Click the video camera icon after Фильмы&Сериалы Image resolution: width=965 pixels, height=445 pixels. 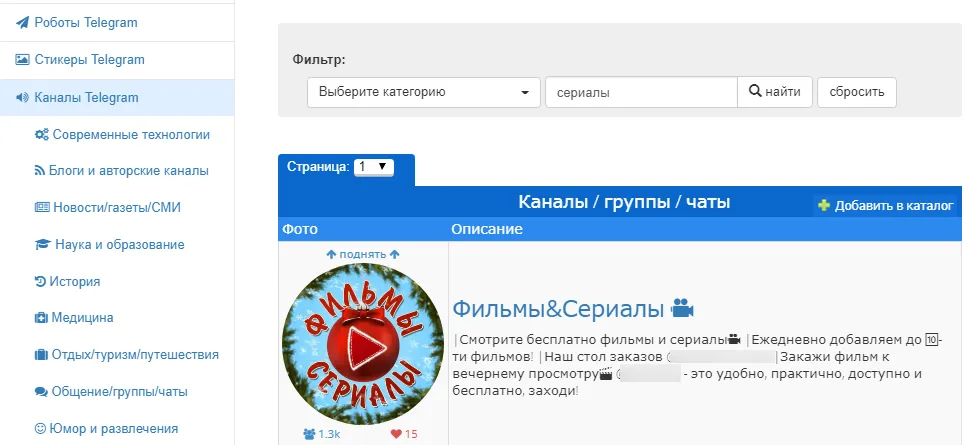[x=682, y=307]
